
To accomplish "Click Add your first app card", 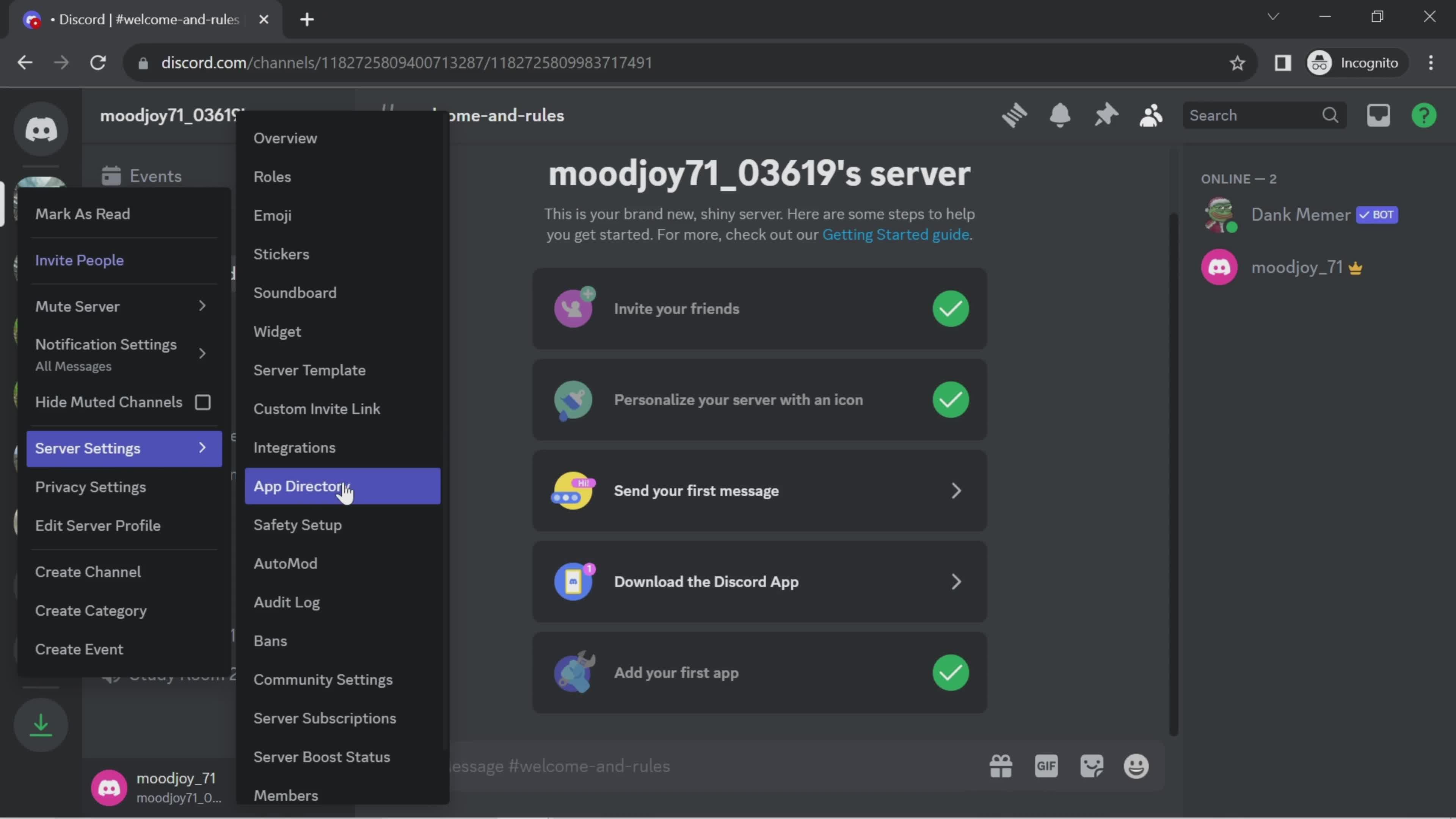I will [759, 673].
